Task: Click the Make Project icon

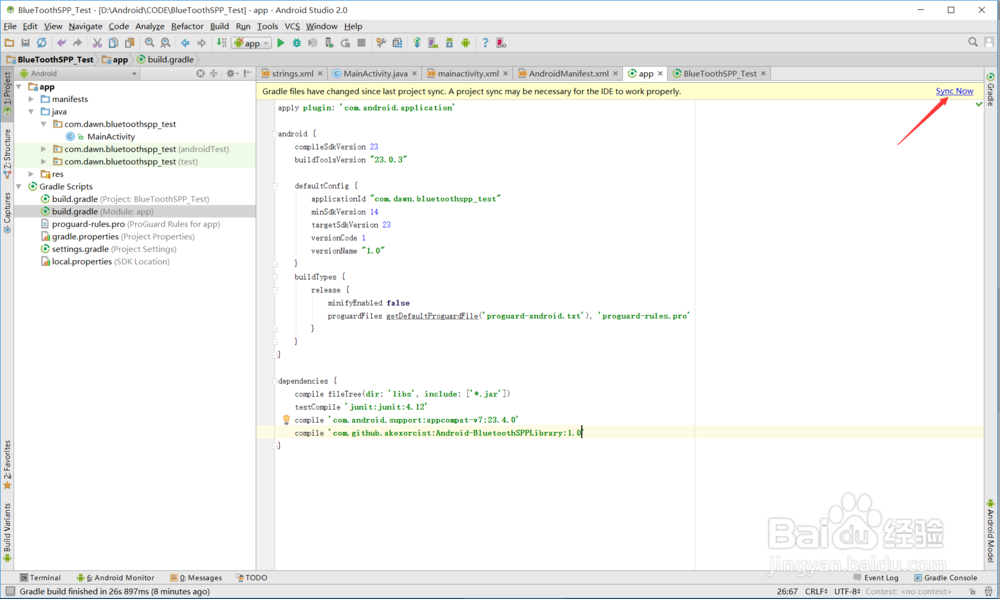Action: point(221,43)
